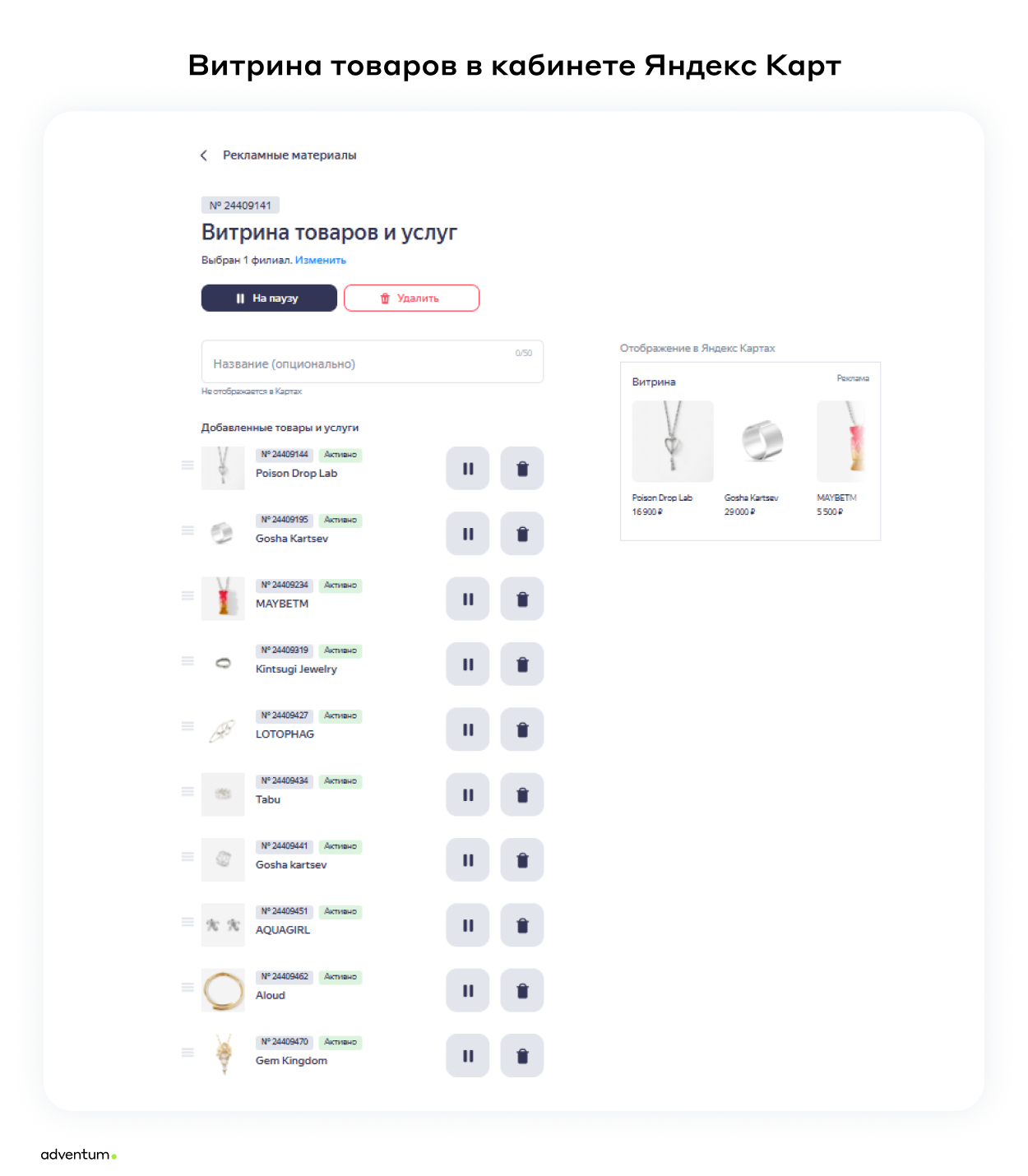This screenshot has height=1176, width=1028.
Task: Pause the LOTOPHAG item
Action: pyautogui.click(x=467, y=729)
